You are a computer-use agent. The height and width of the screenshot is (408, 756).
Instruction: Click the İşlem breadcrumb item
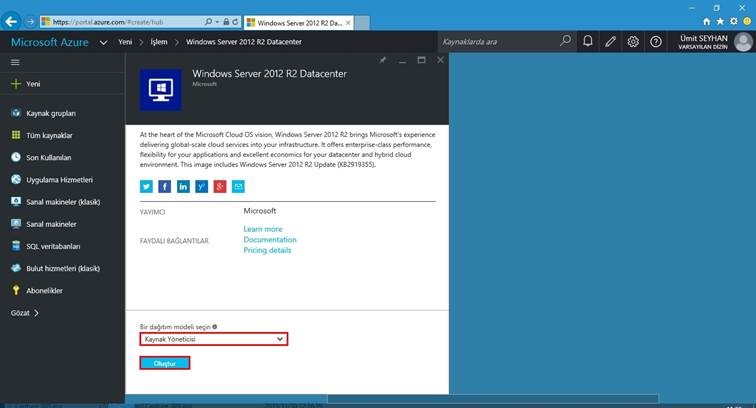pyautogui.click(x=159, y=42)
